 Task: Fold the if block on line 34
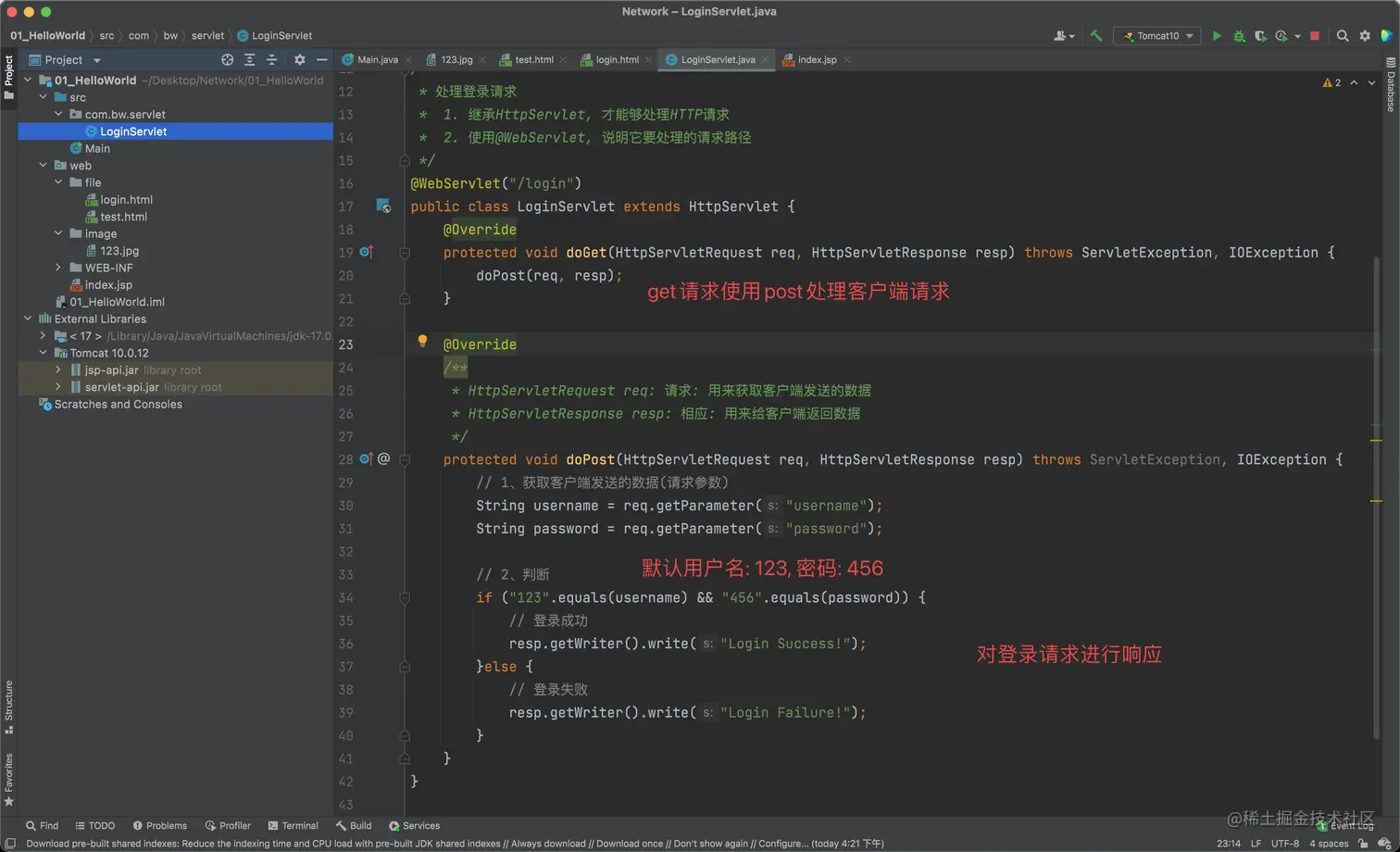(405, 598)
